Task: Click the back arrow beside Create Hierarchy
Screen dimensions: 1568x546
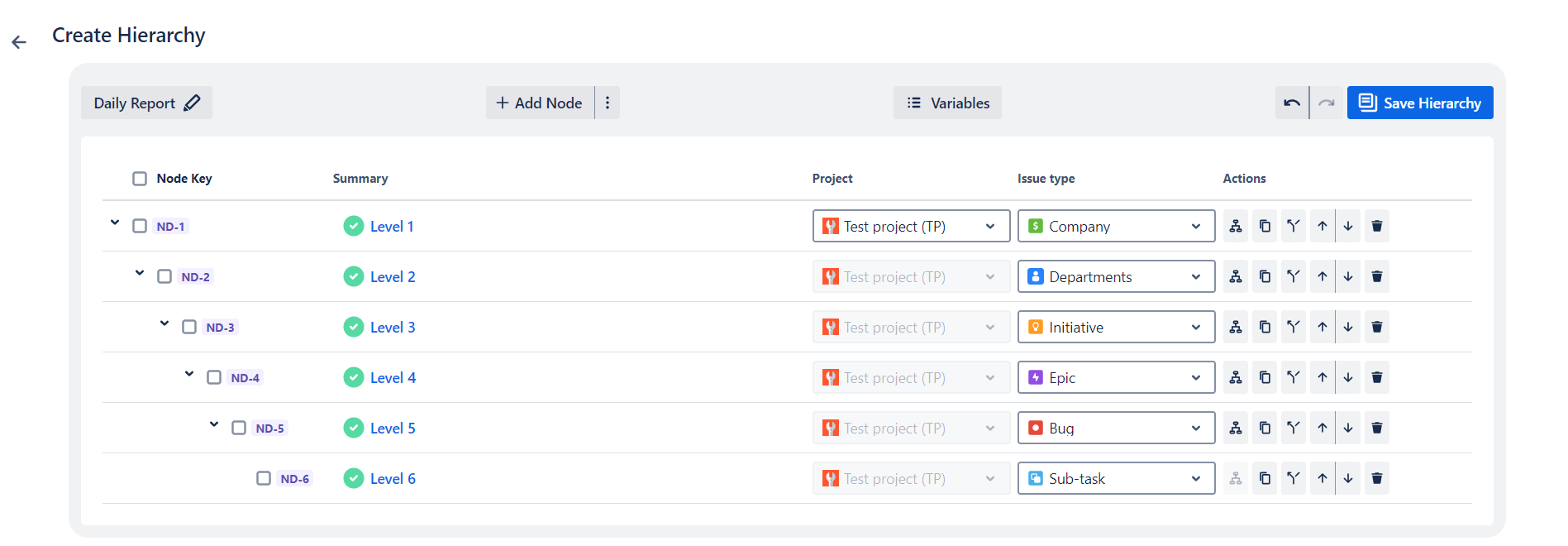Action: (19, 42)
